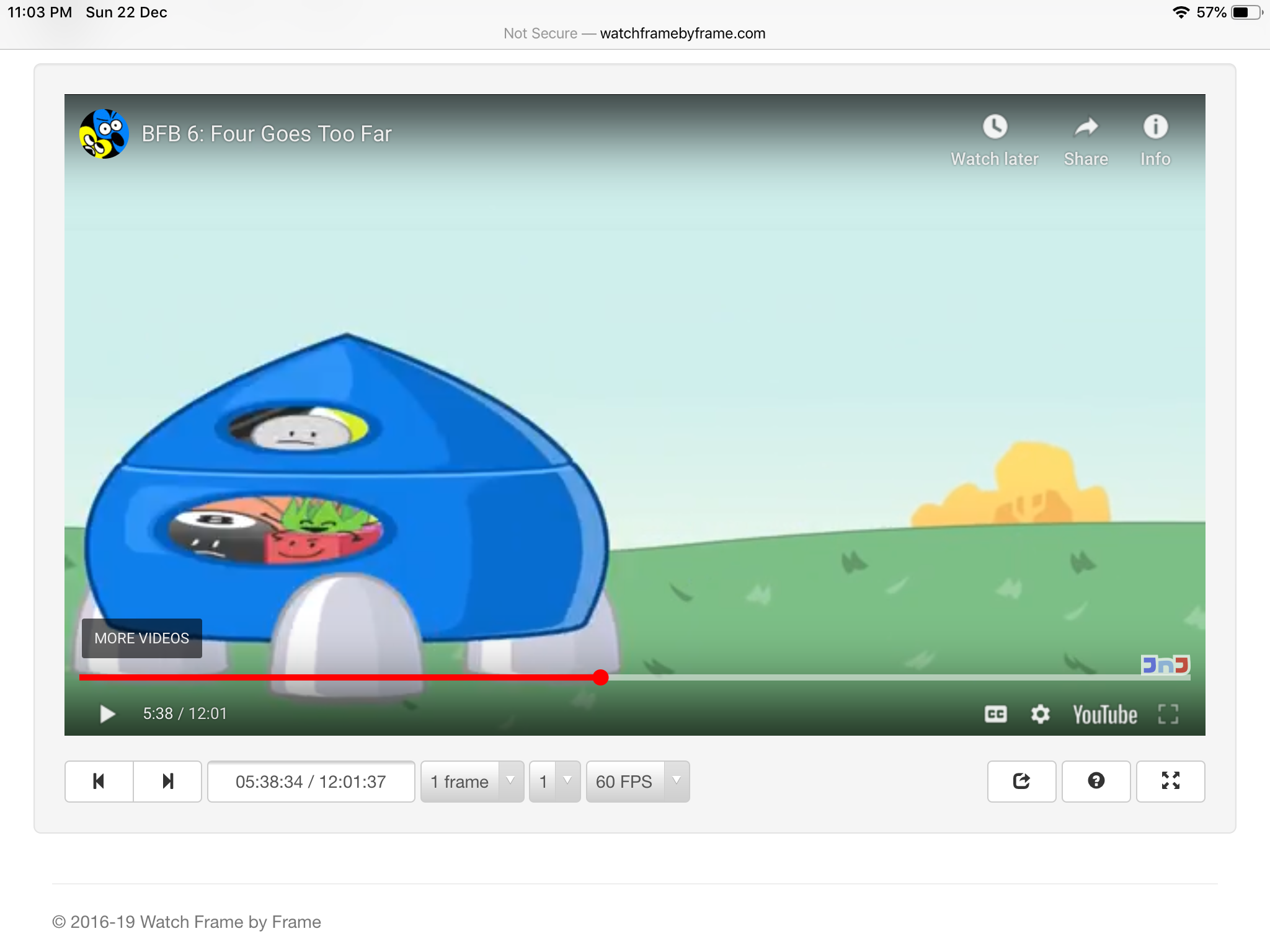Tap the battery indicator
Viewport: 1270px width, 952px height.
pos(1246,12)
